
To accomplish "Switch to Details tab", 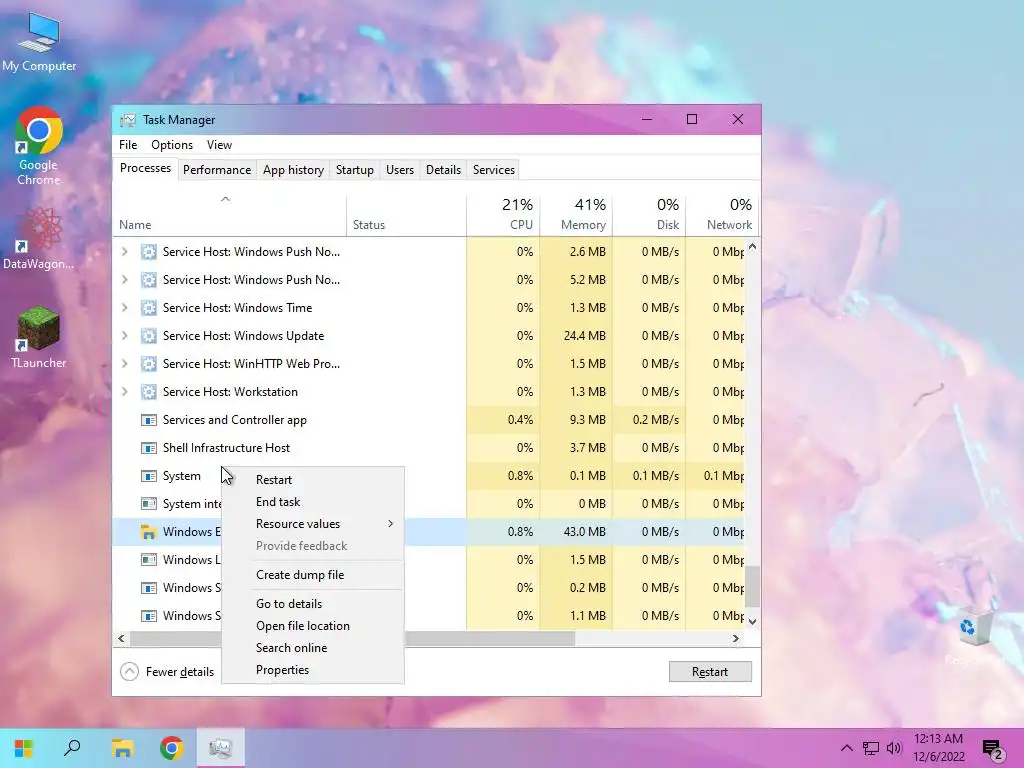I will point(443,170).
